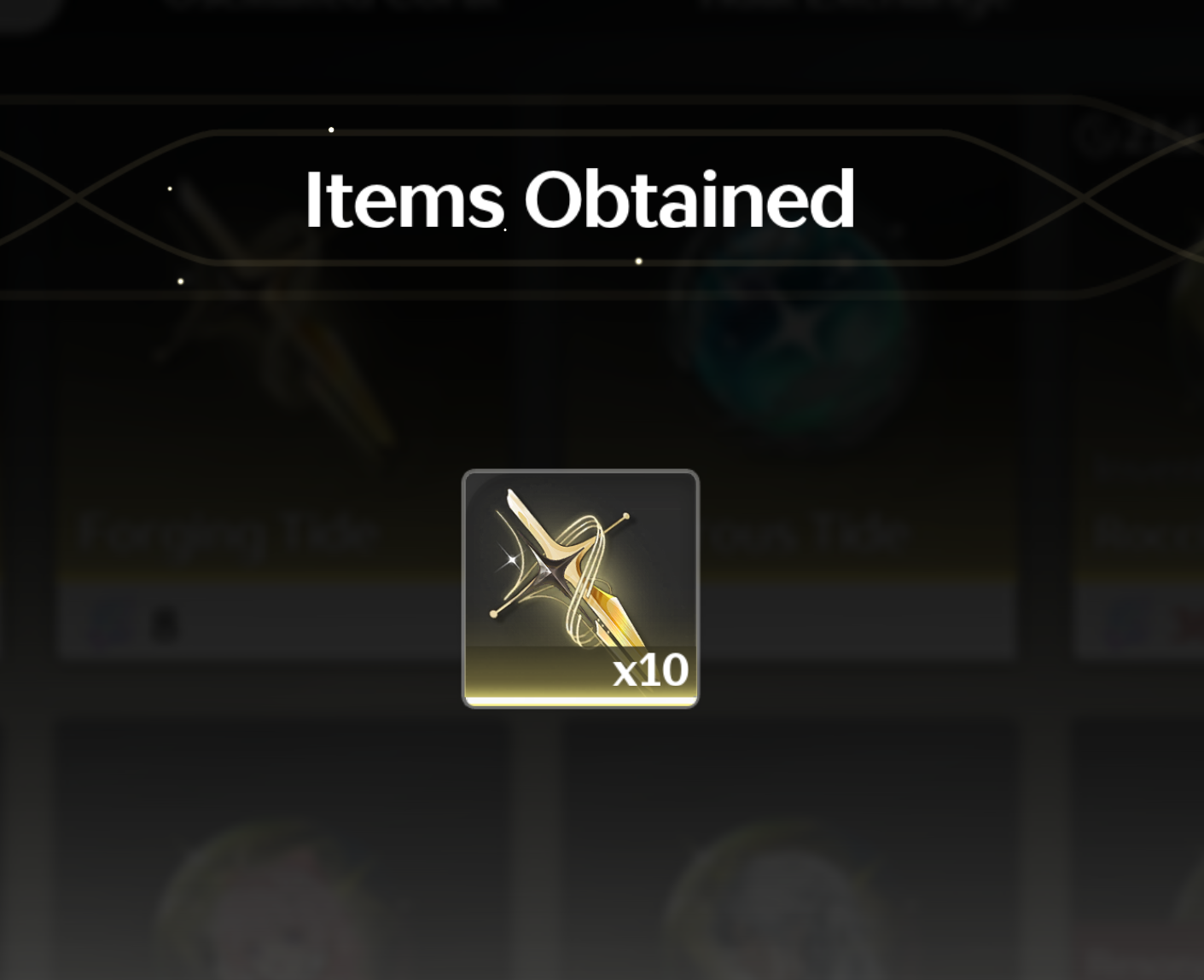This screenshot has height=980, width=1204.
Task: Select the dimmed first shop tab at top
Action: [x=333, y=5]
